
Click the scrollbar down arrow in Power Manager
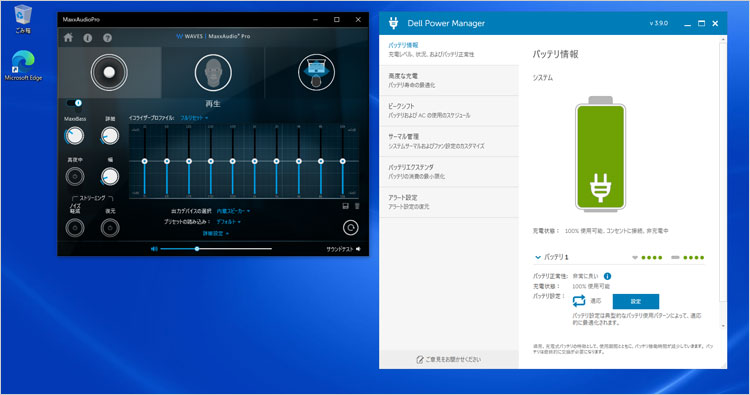tap(723, 326)
